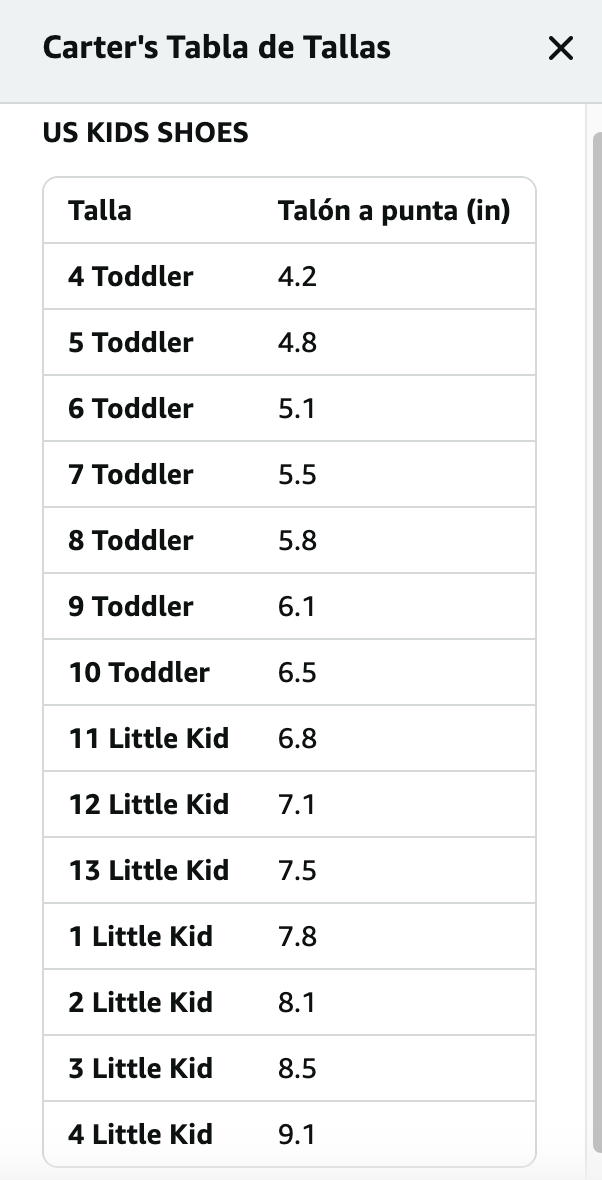Screen dimensions: 602x1180
Task: Click the 2 Little Kid size label
Action: coord(141,1003)
